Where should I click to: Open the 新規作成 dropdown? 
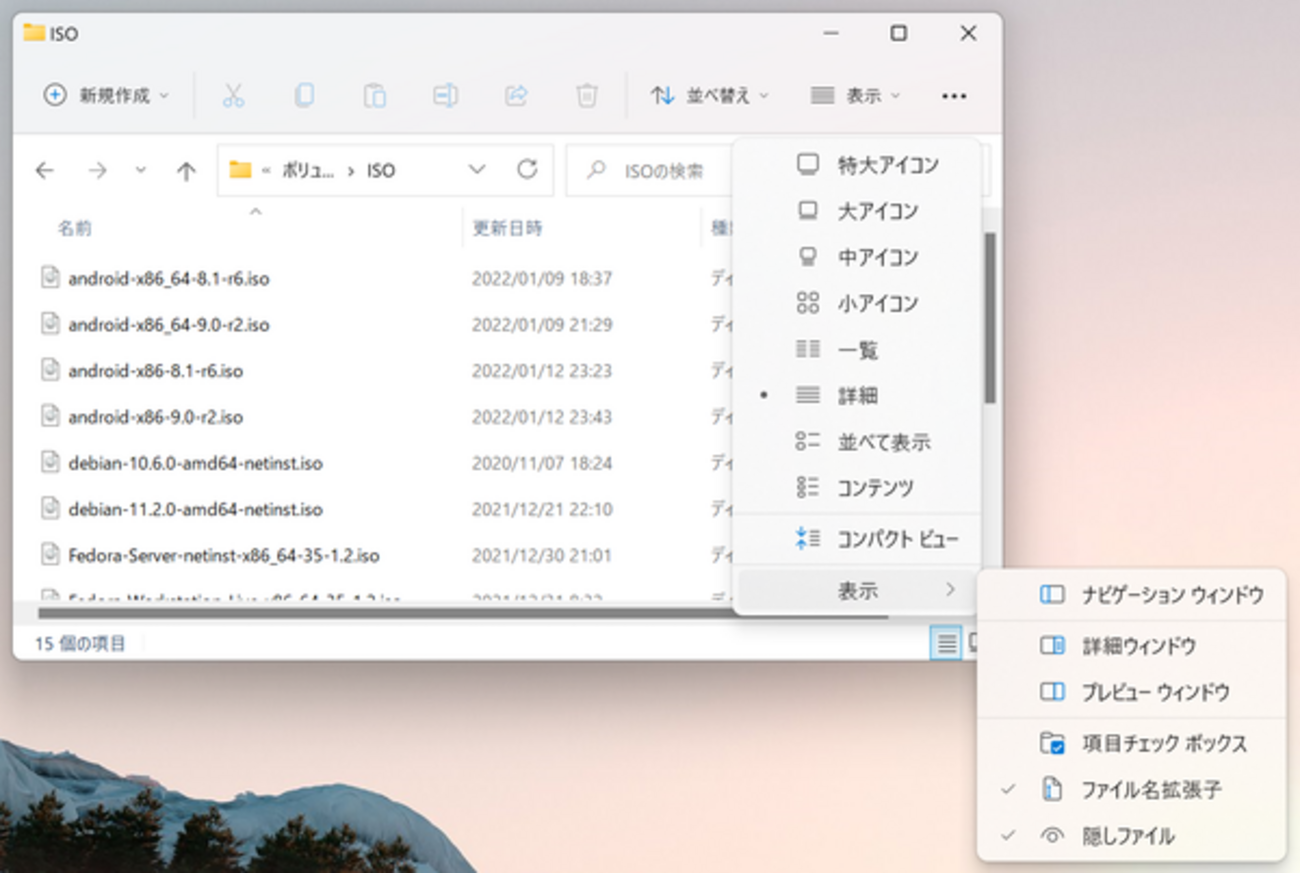pos(106,96)
